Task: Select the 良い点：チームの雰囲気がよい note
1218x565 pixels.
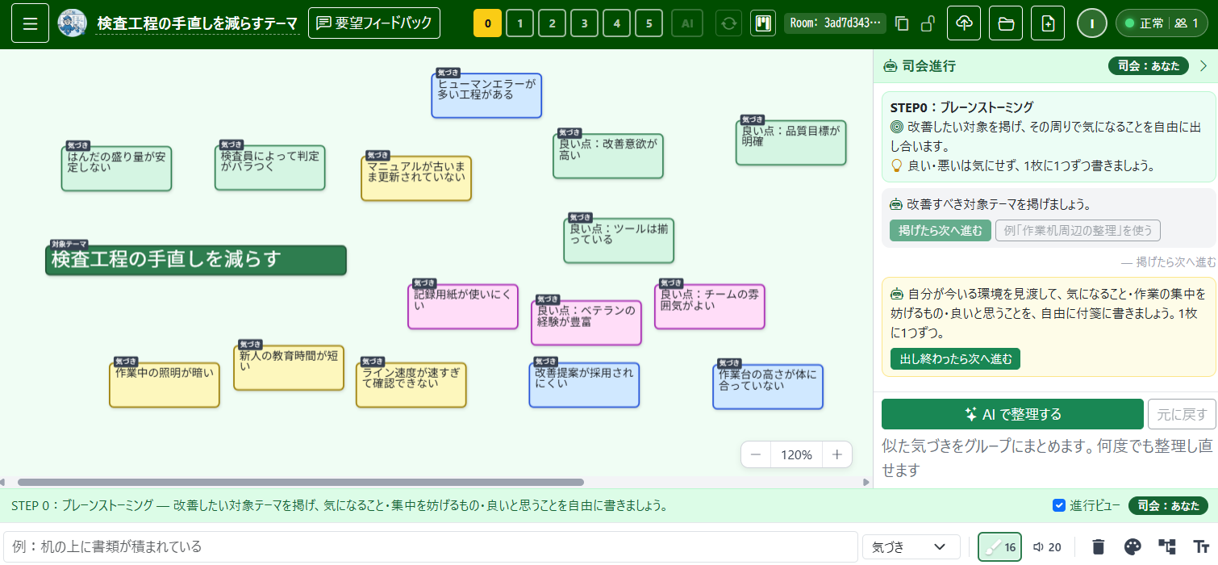Action: click(x=710, y=307)
